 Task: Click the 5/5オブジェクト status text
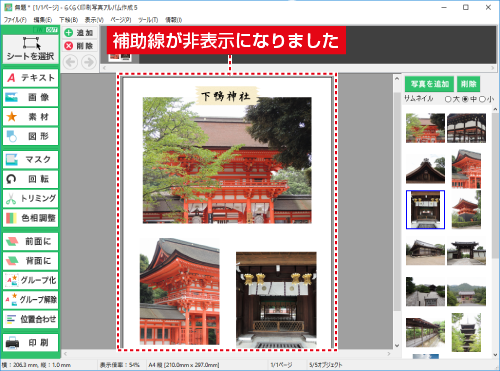coord(325,365)
